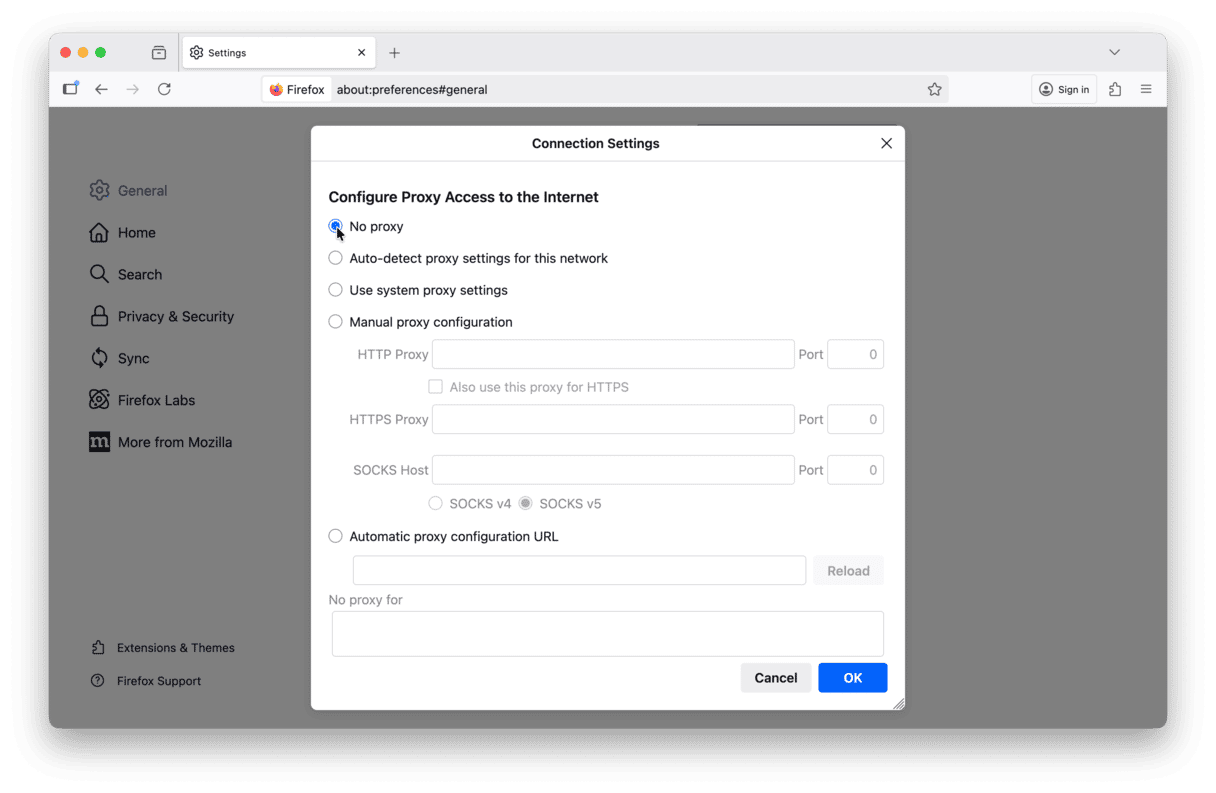The height and width of the screenshot is (793, 1216).
Task: Close Connection Settings dialog with X
Action: coord(886,143)
